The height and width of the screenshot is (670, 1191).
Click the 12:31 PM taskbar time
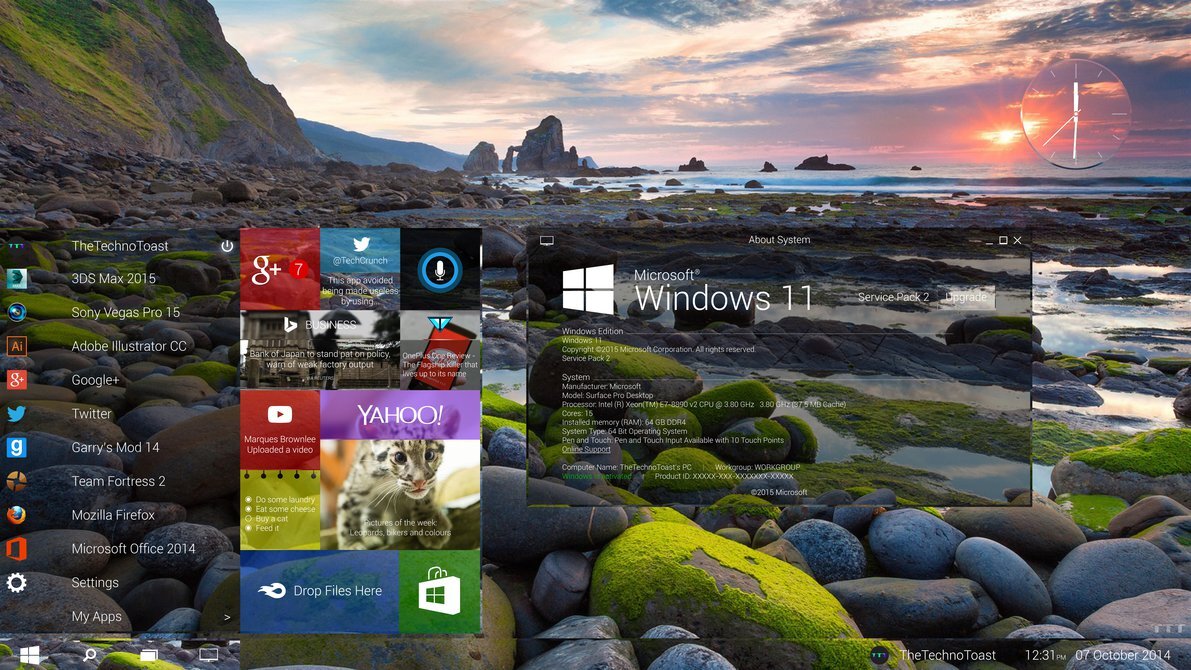[x=1045, y=655]
